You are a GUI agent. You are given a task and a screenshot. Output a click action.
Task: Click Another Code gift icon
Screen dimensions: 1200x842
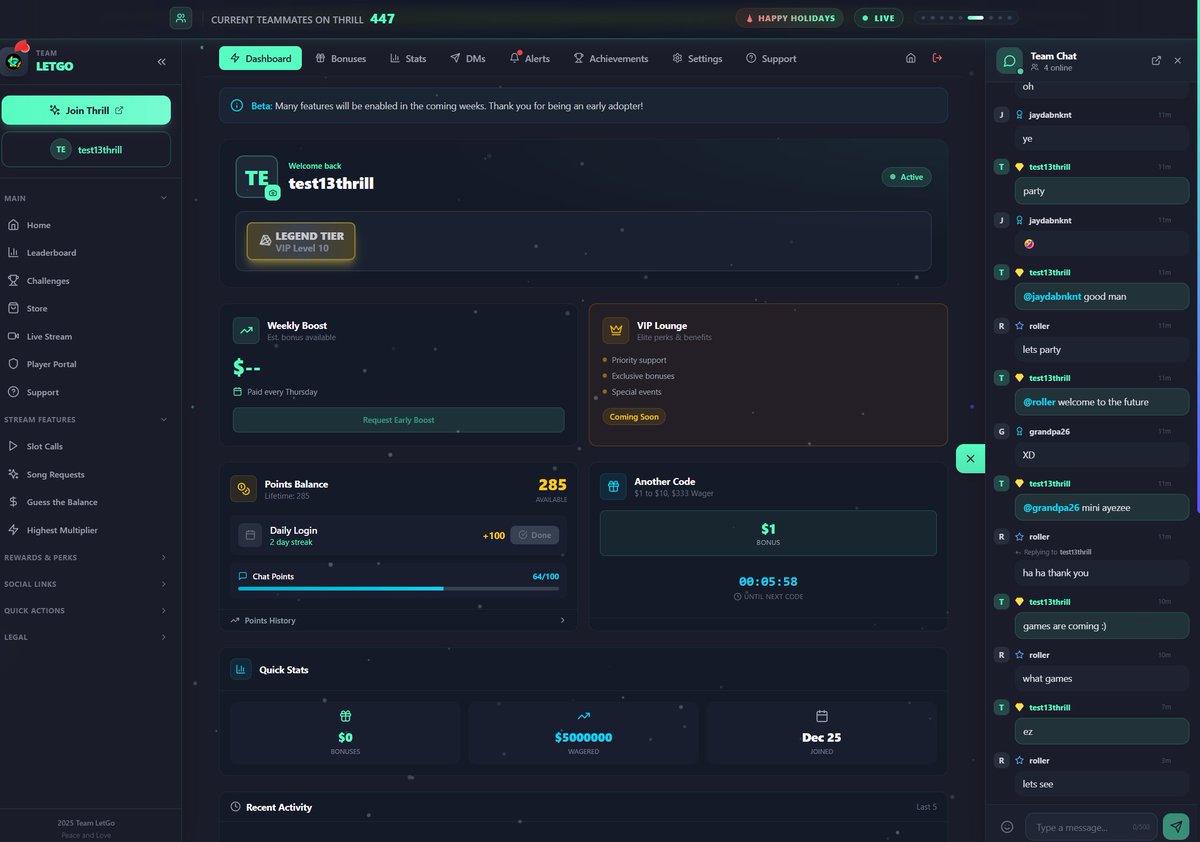pyautogui.click(x=613, y=486)
